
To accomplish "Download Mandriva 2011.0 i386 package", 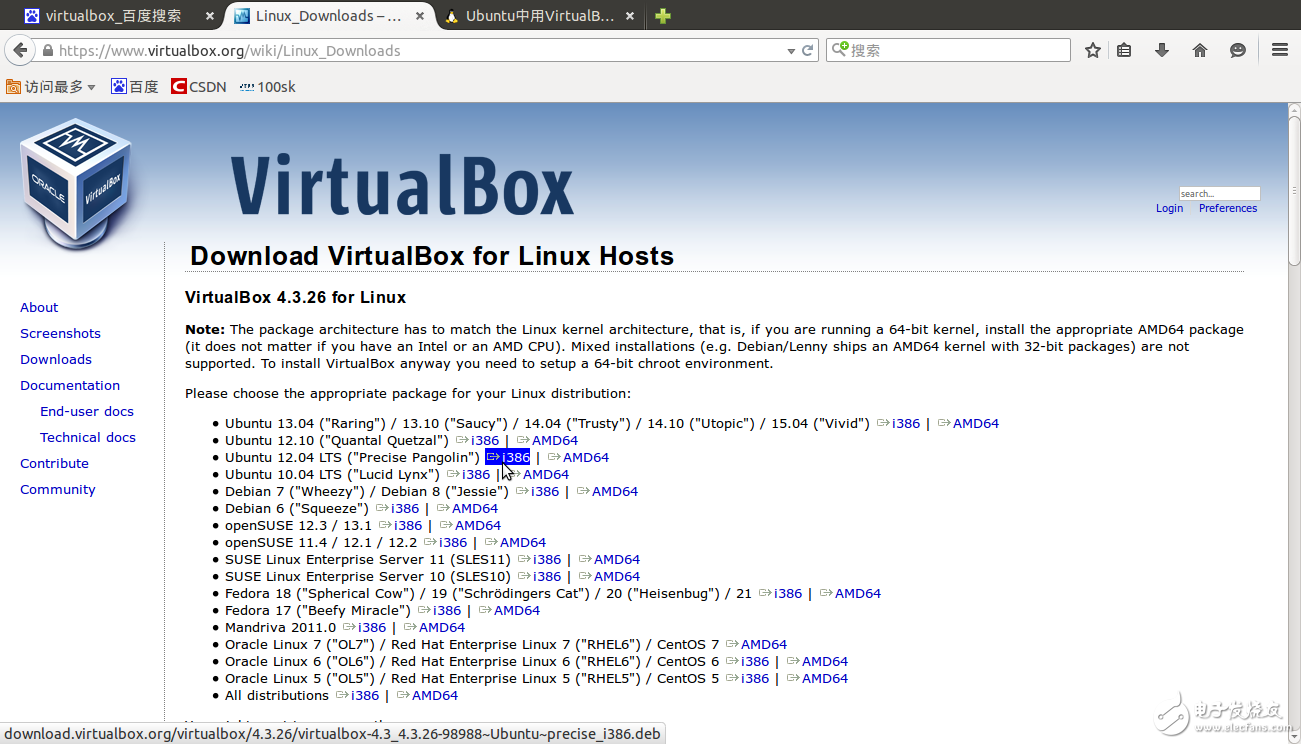I will 364,627.
